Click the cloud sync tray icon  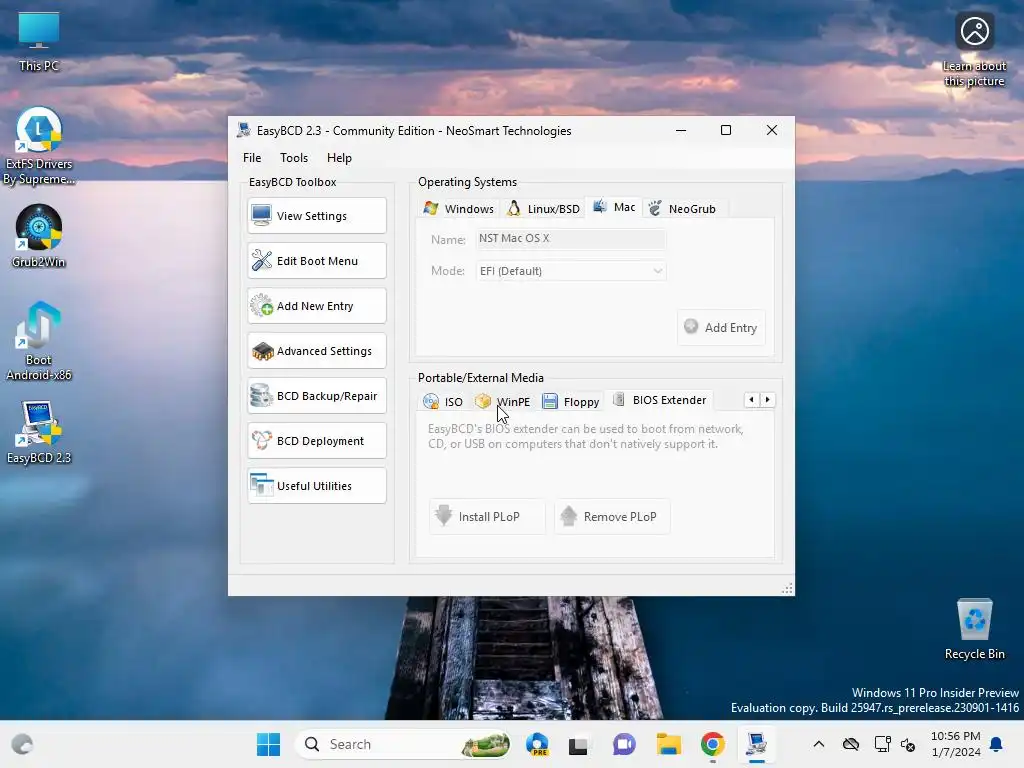[x=850, y=744]
